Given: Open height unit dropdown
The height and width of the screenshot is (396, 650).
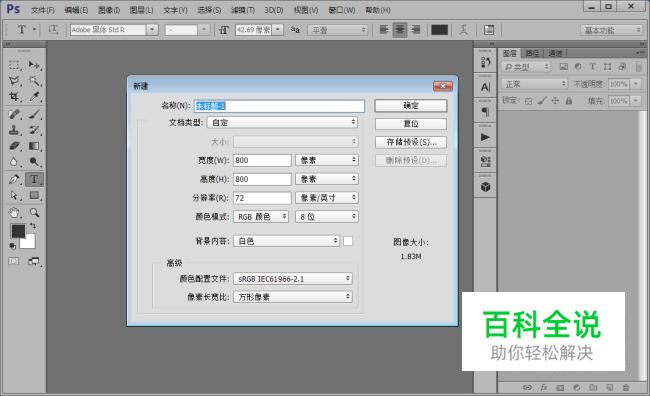Looking at the screenshot, I should [x=327, y=179].
